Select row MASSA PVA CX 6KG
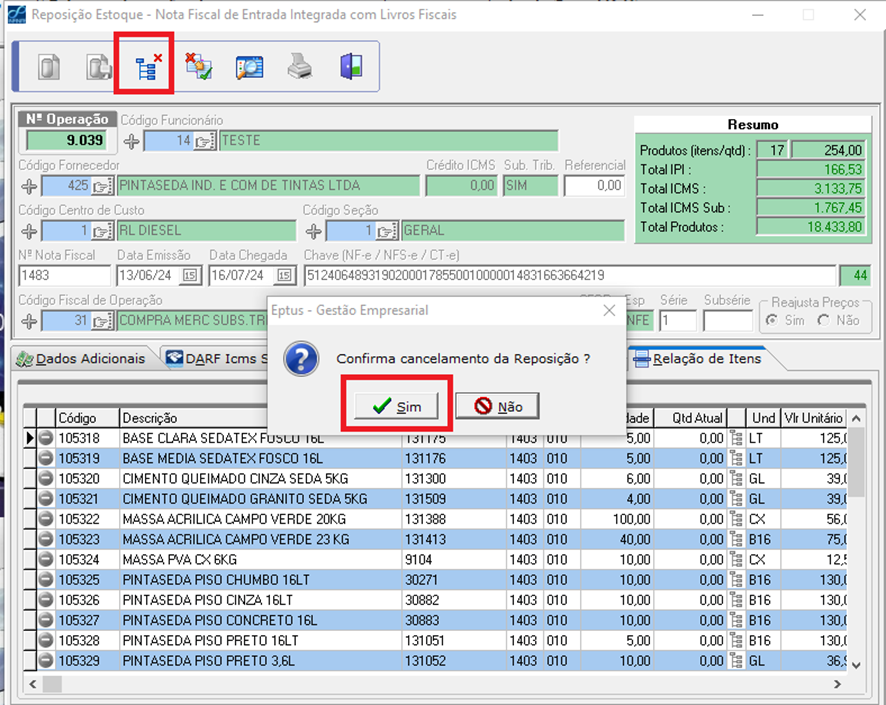This screenshot has height=705, width=886. coord(435,559)
